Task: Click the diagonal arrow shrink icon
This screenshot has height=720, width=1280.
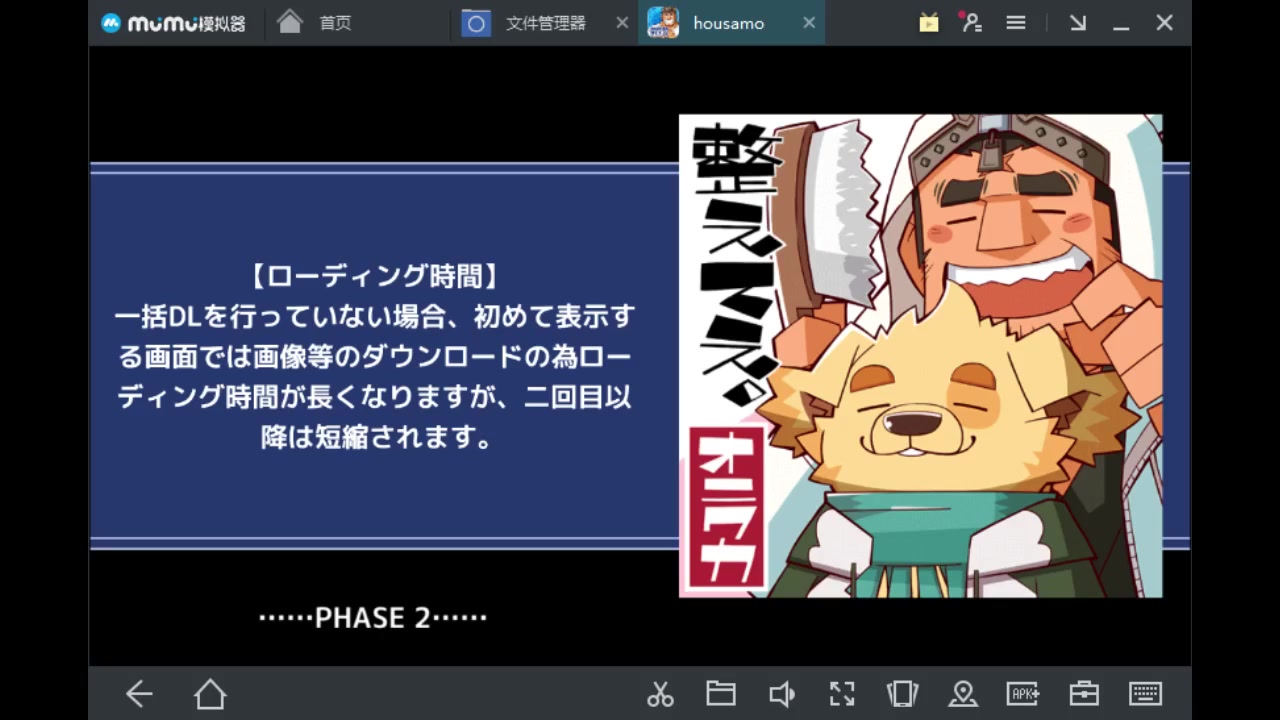Action: 1077,22
